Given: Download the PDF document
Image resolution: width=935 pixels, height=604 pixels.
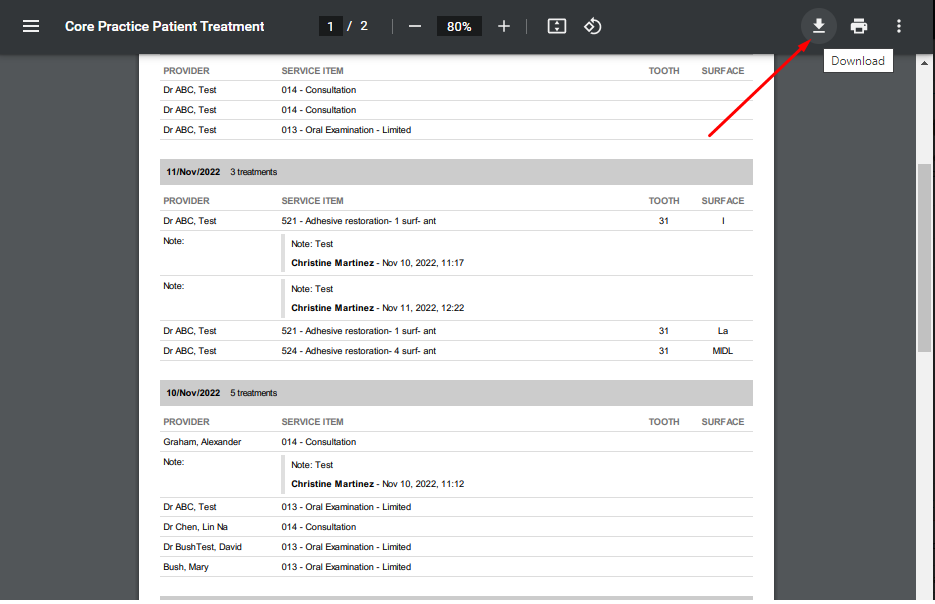Looking at the screenshot, I should [x=819, y=26].
